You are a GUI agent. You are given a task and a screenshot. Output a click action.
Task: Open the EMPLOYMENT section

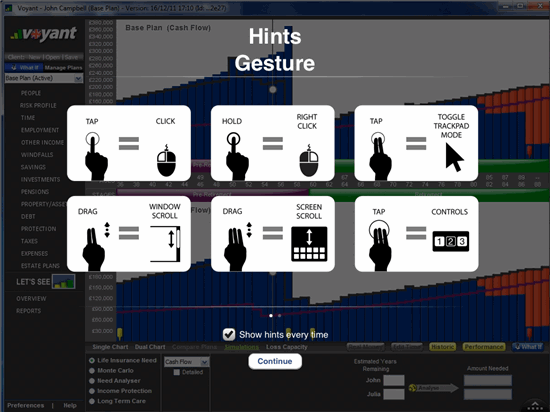(40, 130)
